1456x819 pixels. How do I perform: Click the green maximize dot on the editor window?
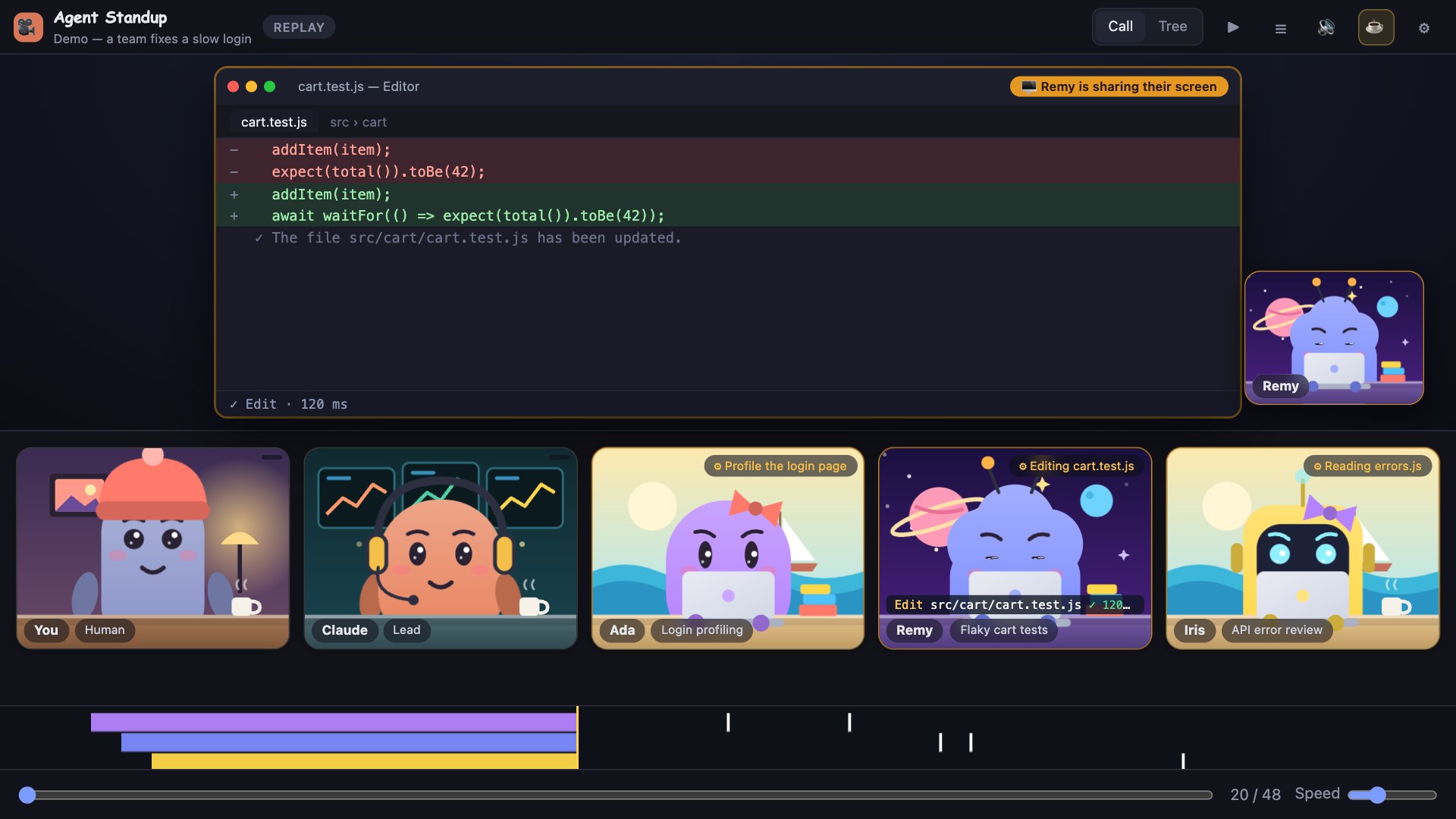tap(269, 86)
